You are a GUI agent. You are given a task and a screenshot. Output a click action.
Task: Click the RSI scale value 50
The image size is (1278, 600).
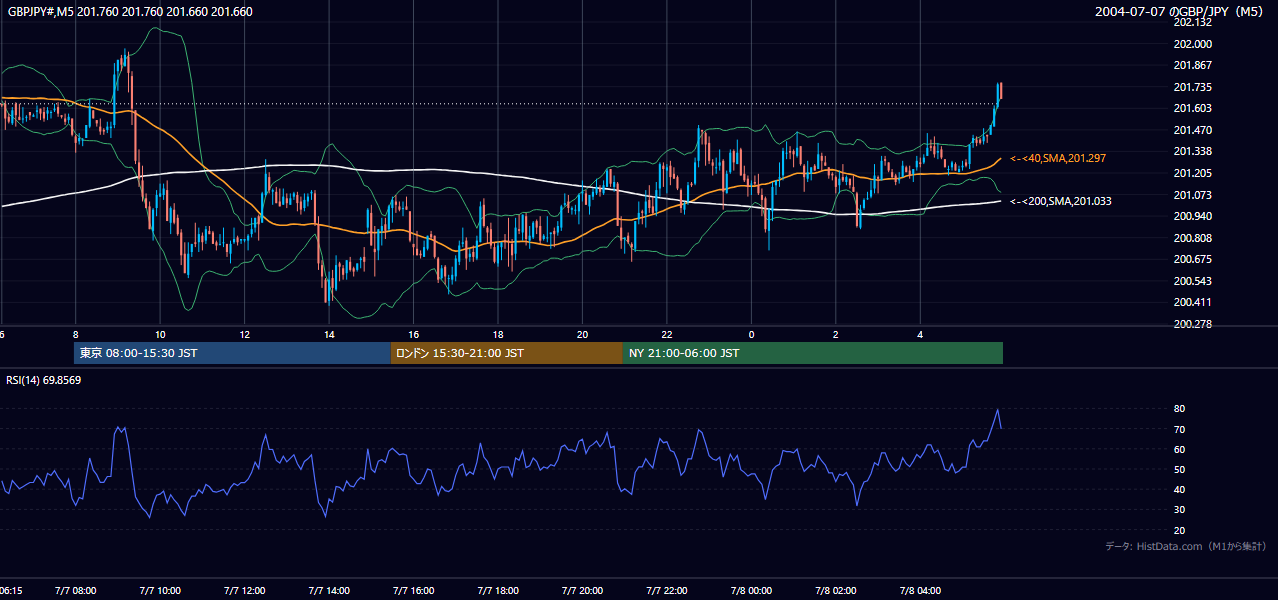pyautogui.click(x=1180, y=469)
